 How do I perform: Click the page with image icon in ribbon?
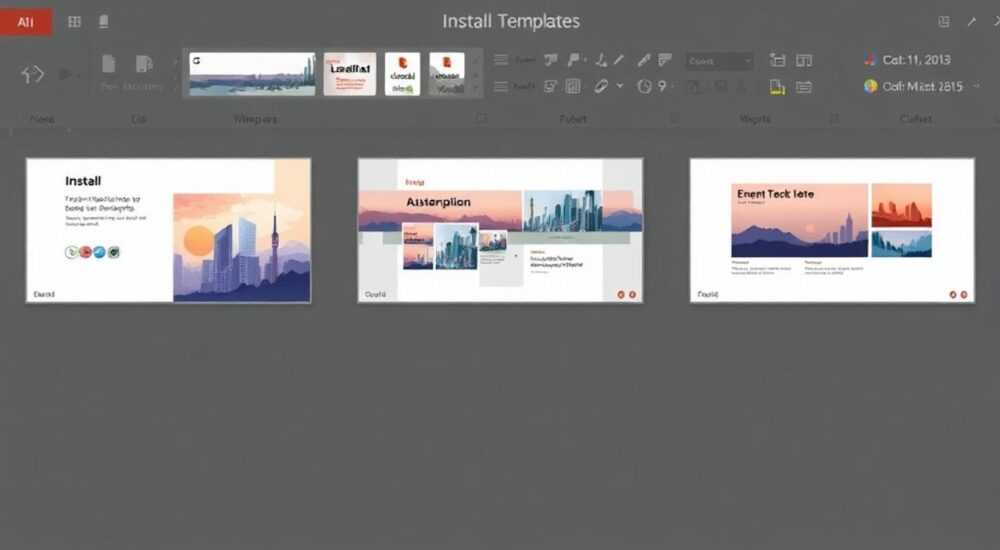click(x=144, y=64)
